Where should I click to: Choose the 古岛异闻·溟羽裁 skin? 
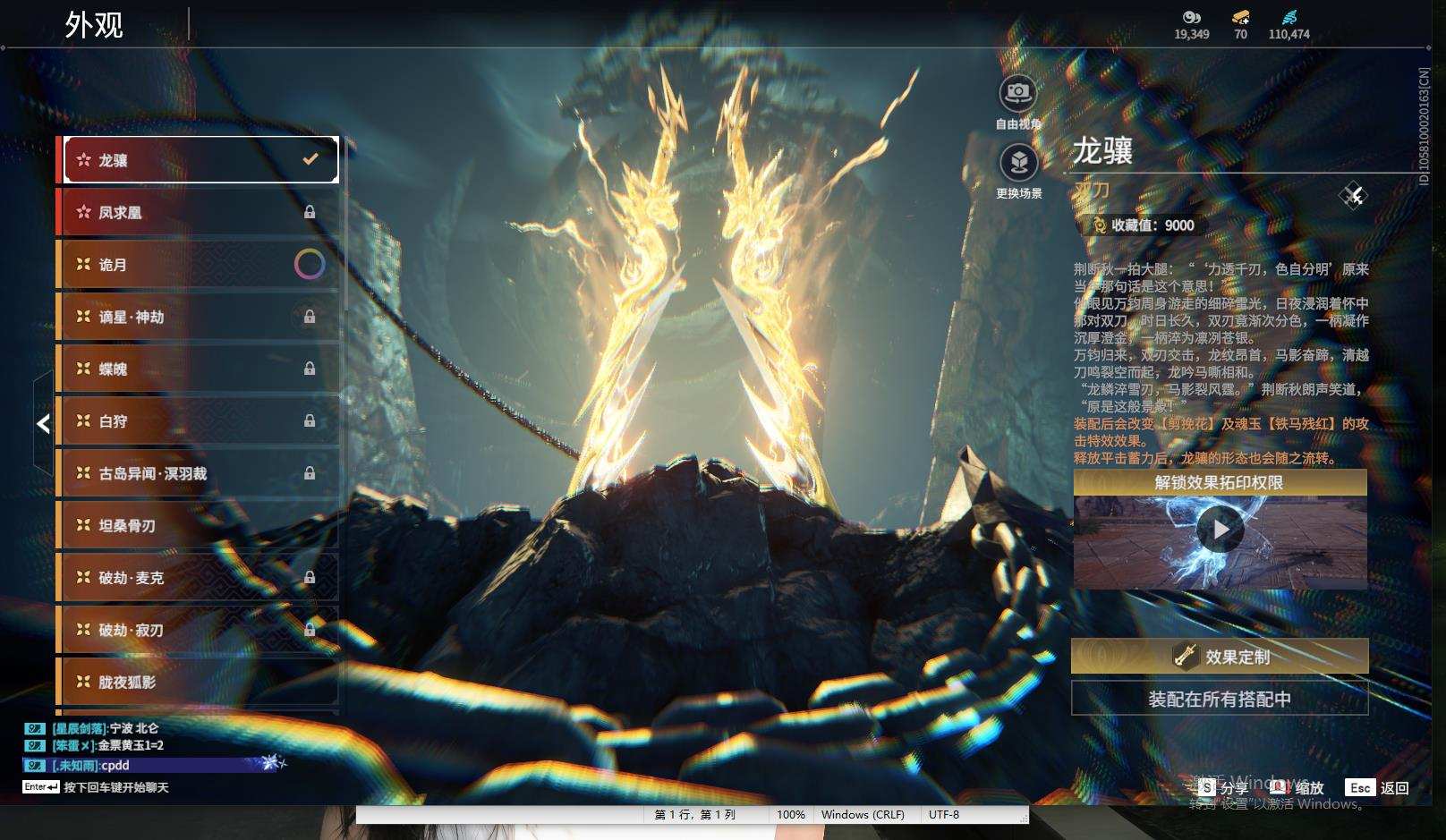click(x=198, y=472)
